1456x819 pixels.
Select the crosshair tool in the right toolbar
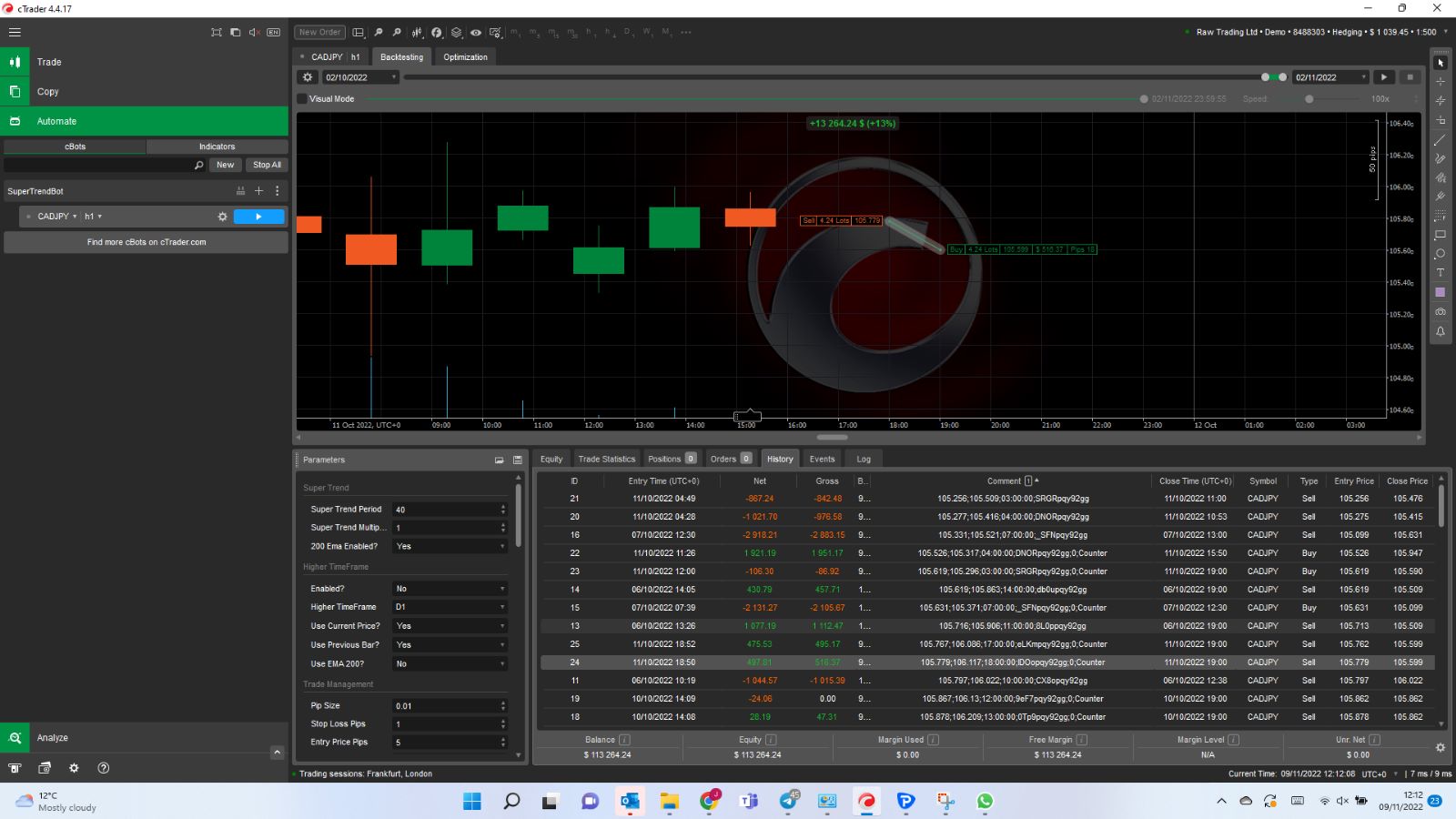pyautogui.click(x=1440, y=81)
